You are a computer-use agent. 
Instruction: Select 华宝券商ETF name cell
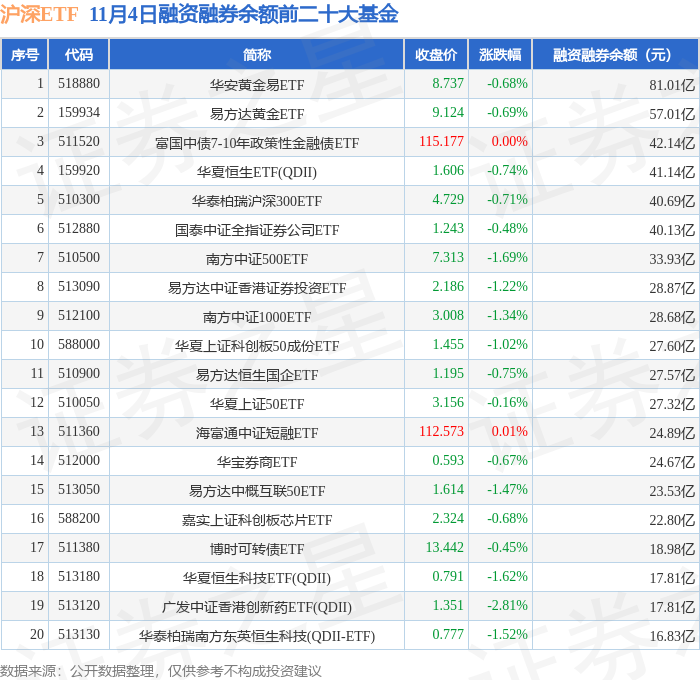click(x=257, y=462)
